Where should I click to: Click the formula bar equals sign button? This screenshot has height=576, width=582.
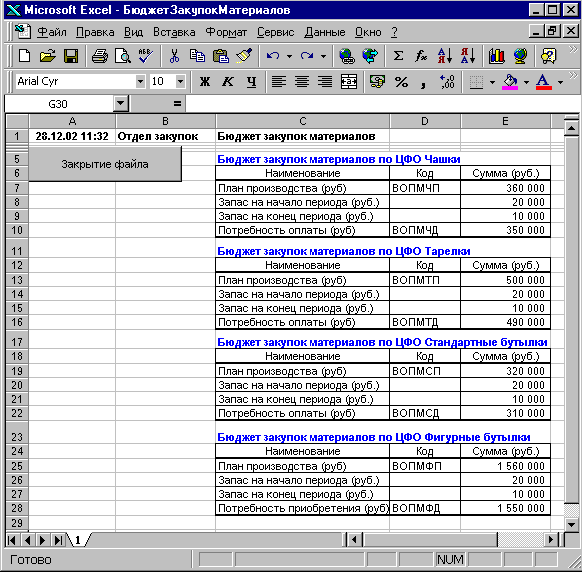point(177,104)
